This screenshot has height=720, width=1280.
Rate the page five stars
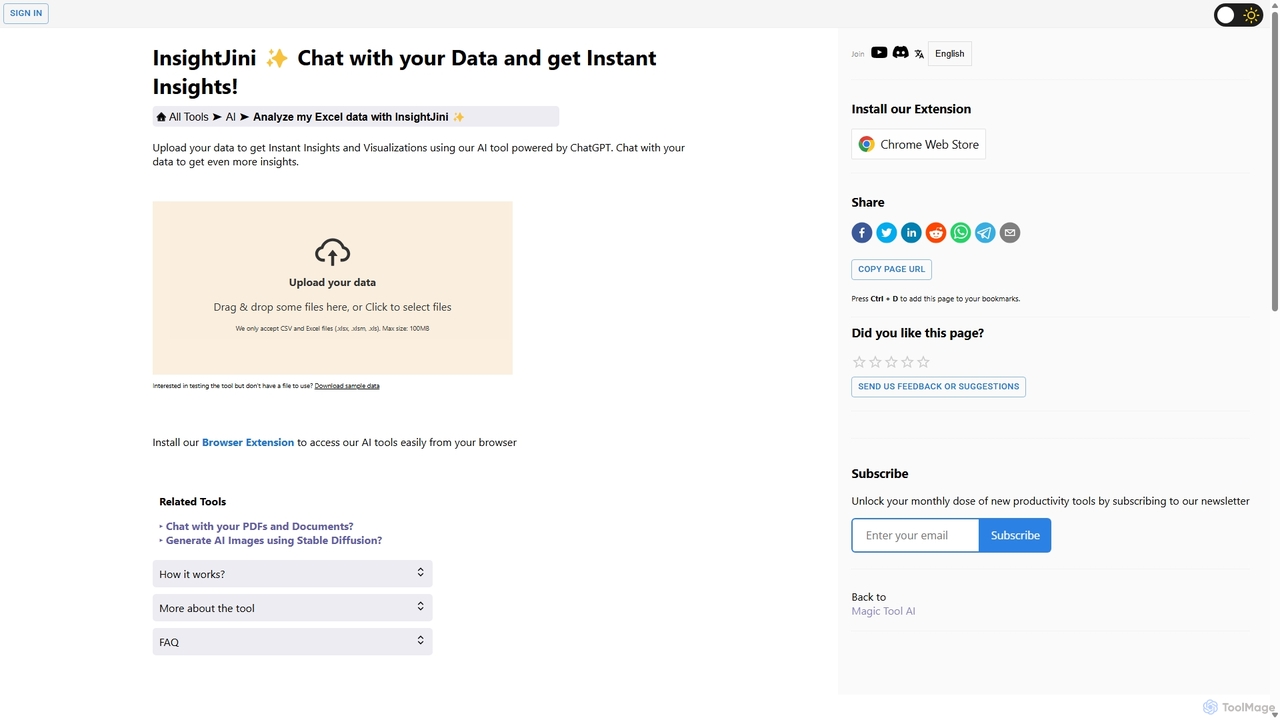(923, 362)
